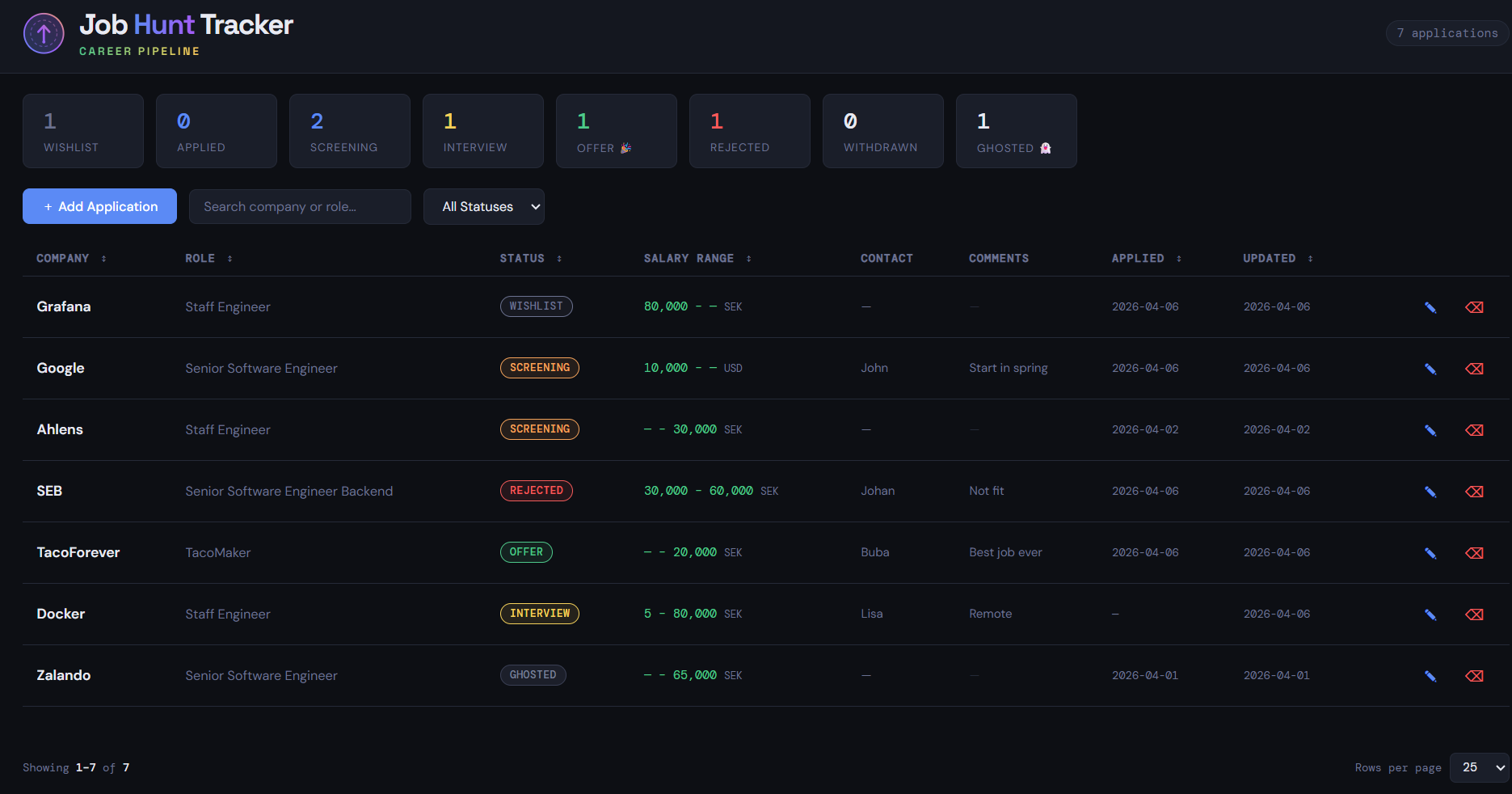Screen dimensions: 1512x794
Task: Click the 'Not fit' comment
Action: [987, 491]
